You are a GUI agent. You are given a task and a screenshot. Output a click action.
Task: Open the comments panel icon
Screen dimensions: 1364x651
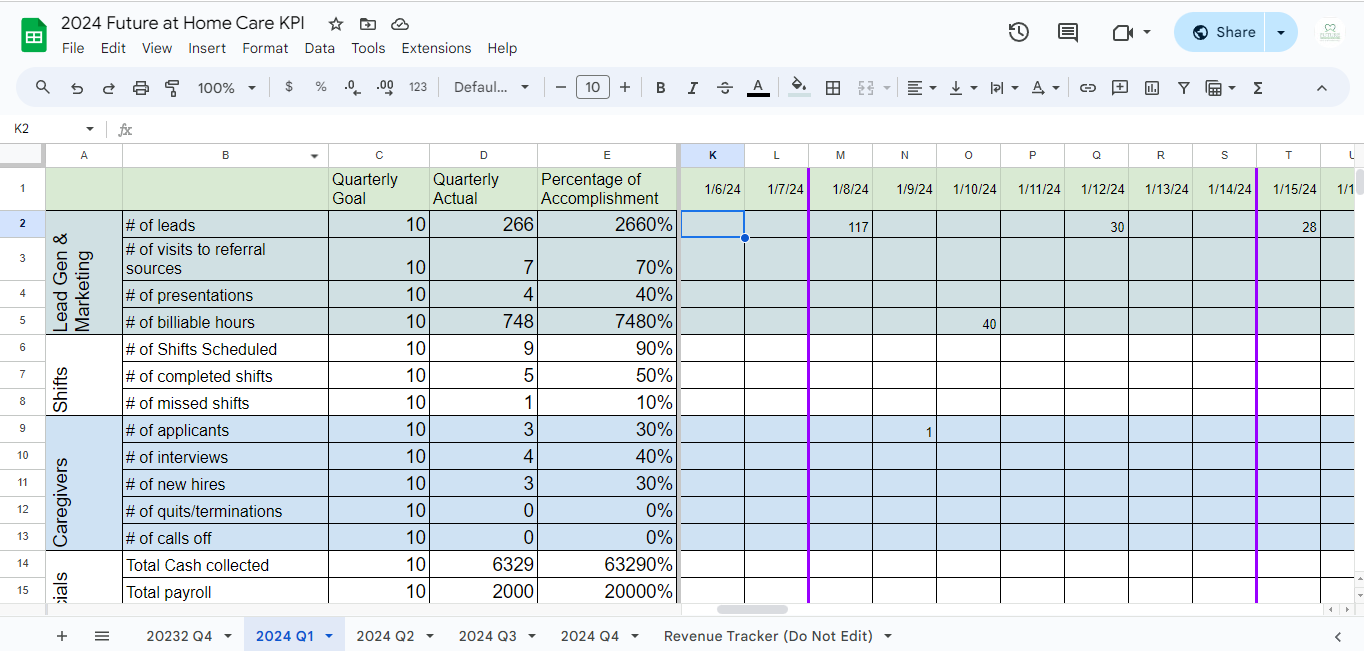coord(1068,32)
